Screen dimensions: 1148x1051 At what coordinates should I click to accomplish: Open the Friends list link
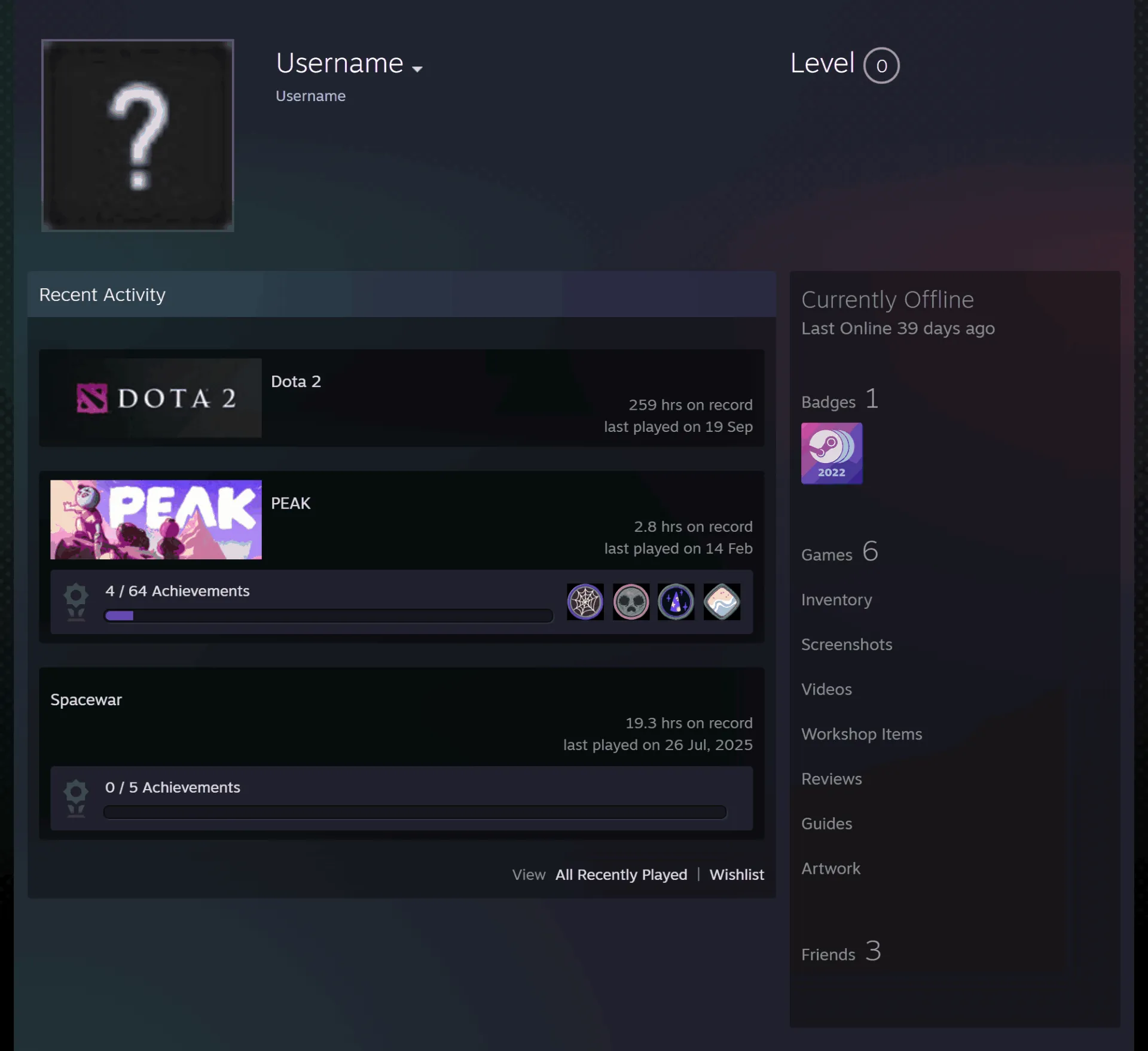pyautogui.click(x=841, y=952)
